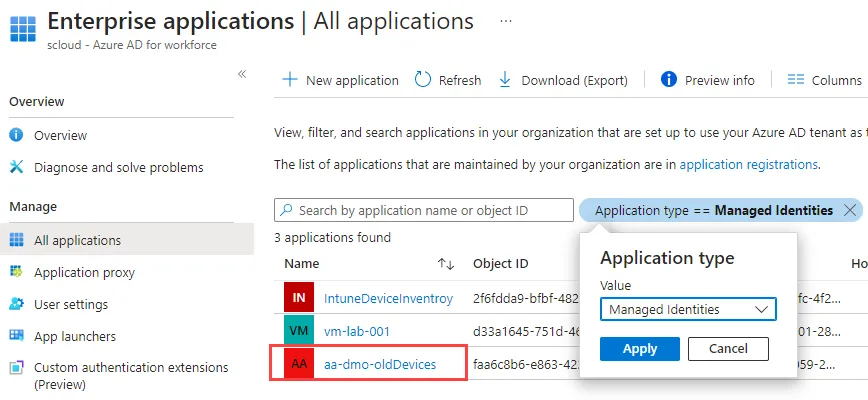Click the Manage section heading
The height and width of the screenshot is (400, 868).
point(33,206)
